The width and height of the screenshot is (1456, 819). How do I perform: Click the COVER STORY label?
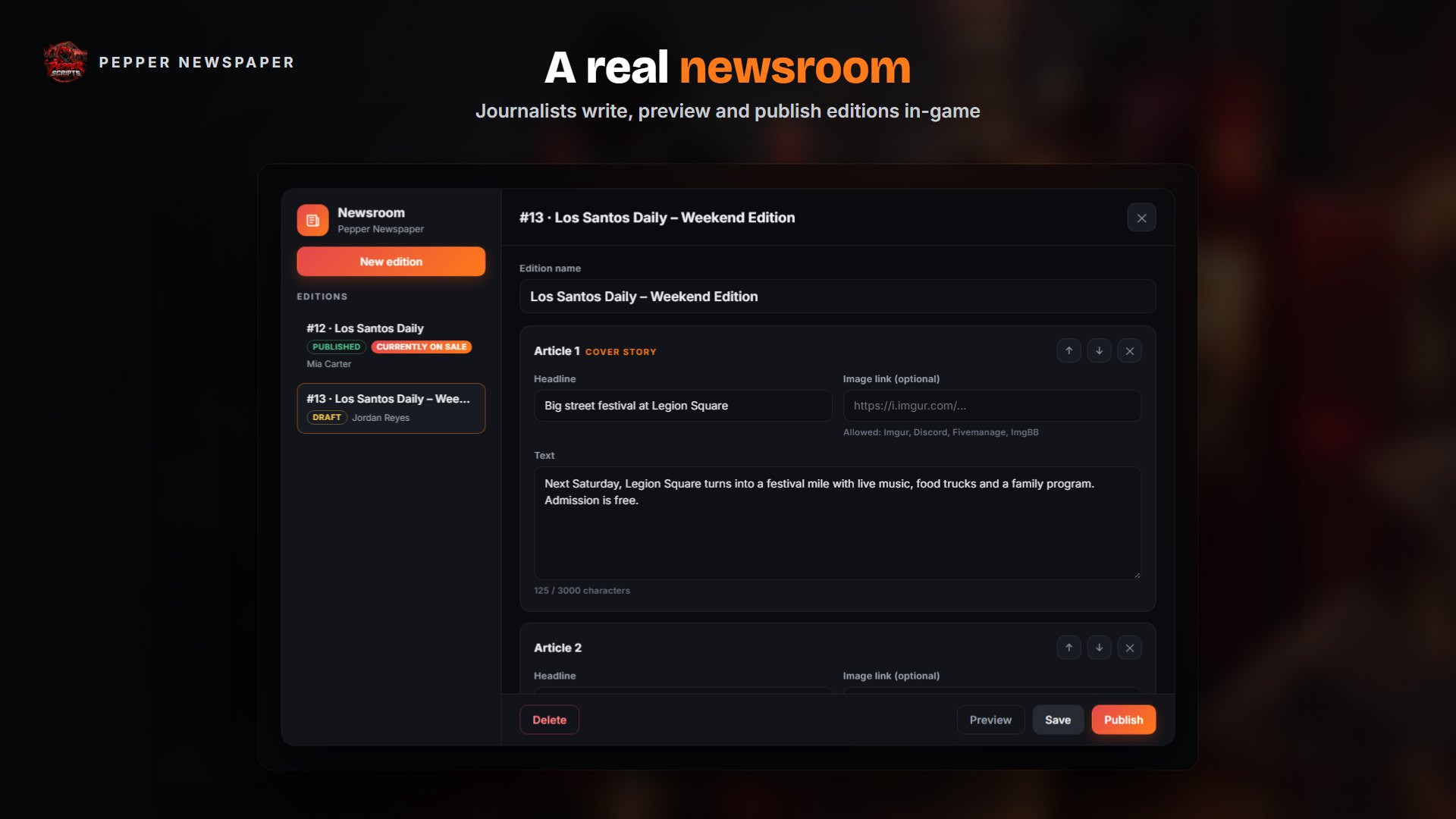click(x=621, y=352)
